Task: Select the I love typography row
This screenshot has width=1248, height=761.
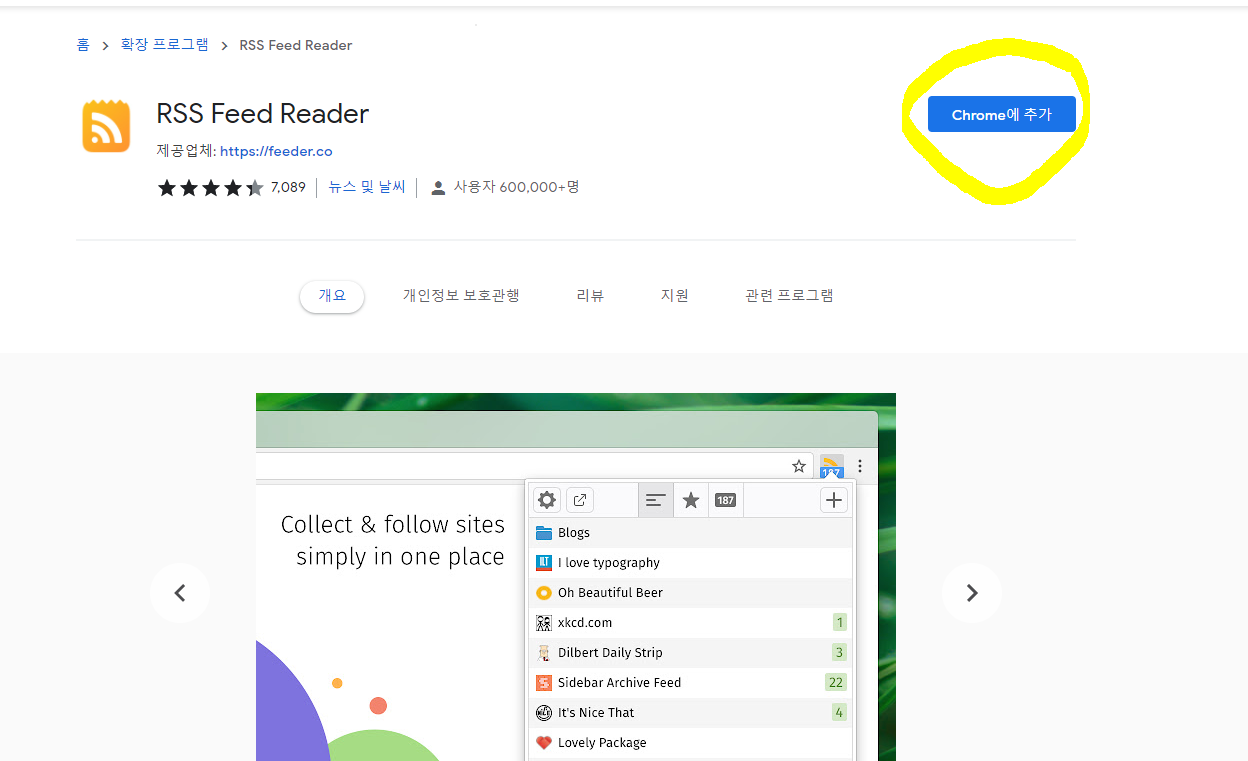Action: (690, 563)
